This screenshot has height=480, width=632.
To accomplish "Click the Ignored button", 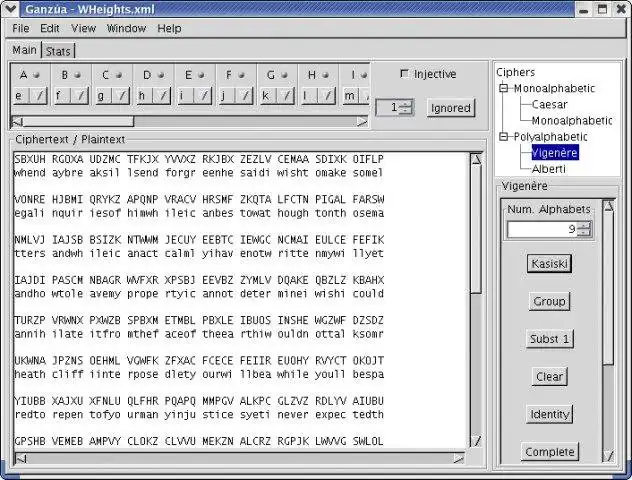I will click(x=451, y=108).
